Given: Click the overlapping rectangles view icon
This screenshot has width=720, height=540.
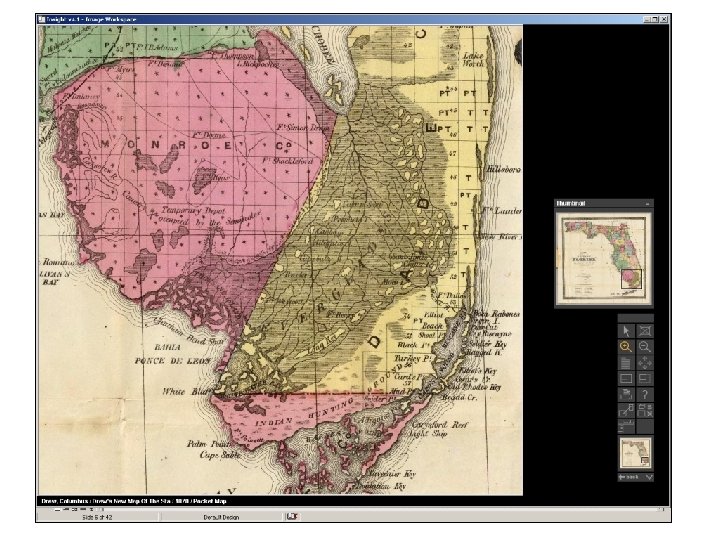Looking at the screenshot, I should click(x=645, y=379).
